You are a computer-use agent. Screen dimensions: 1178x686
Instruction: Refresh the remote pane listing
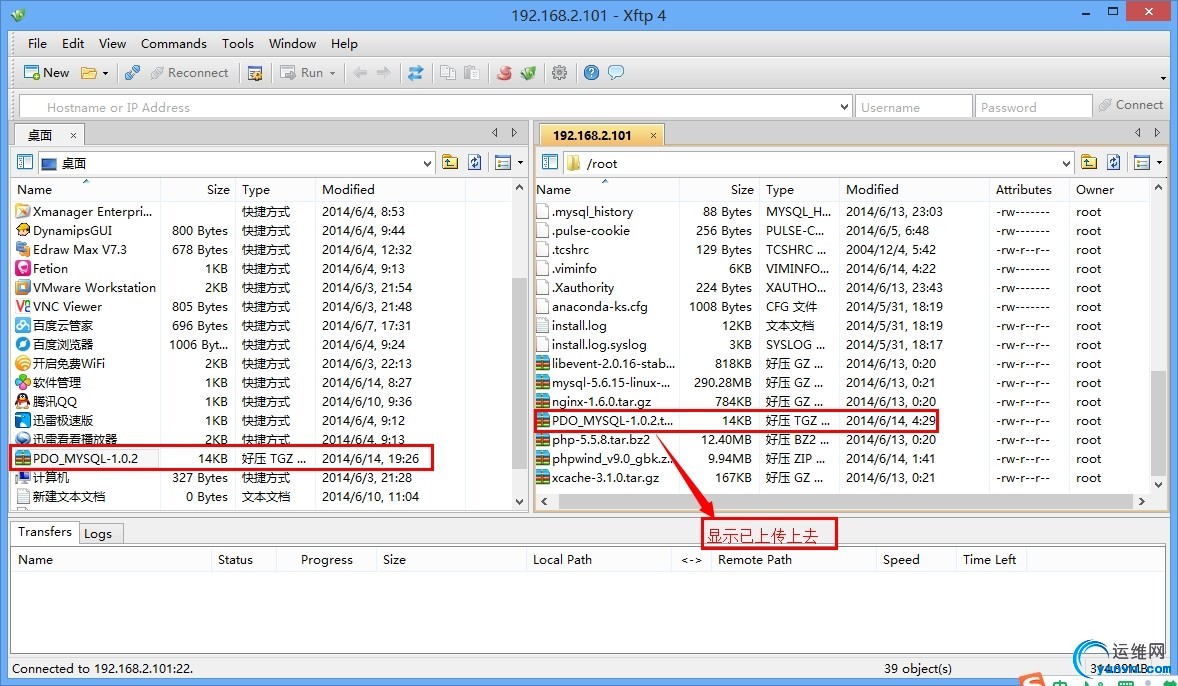pos(1113,162)
